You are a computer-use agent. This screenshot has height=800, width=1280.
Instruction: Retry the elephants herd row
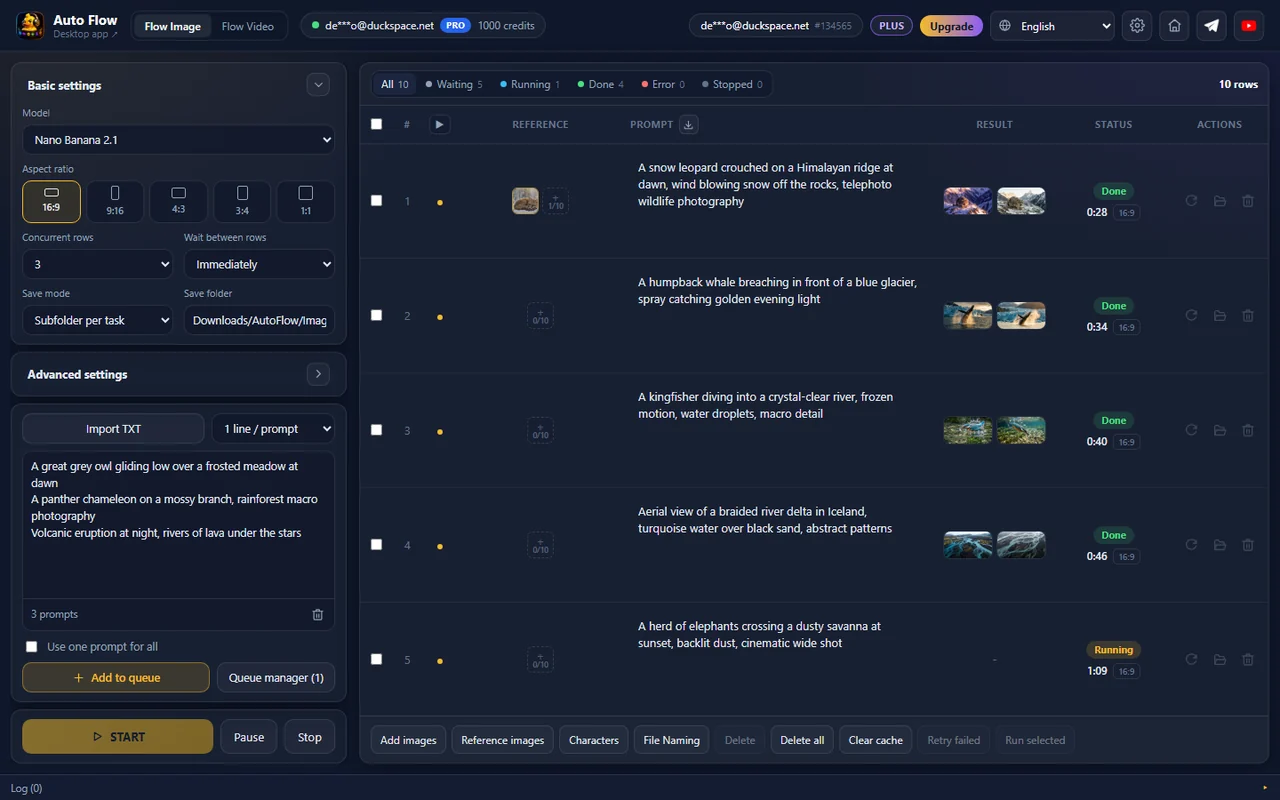pyautogui.click(x=1192, y=660)
